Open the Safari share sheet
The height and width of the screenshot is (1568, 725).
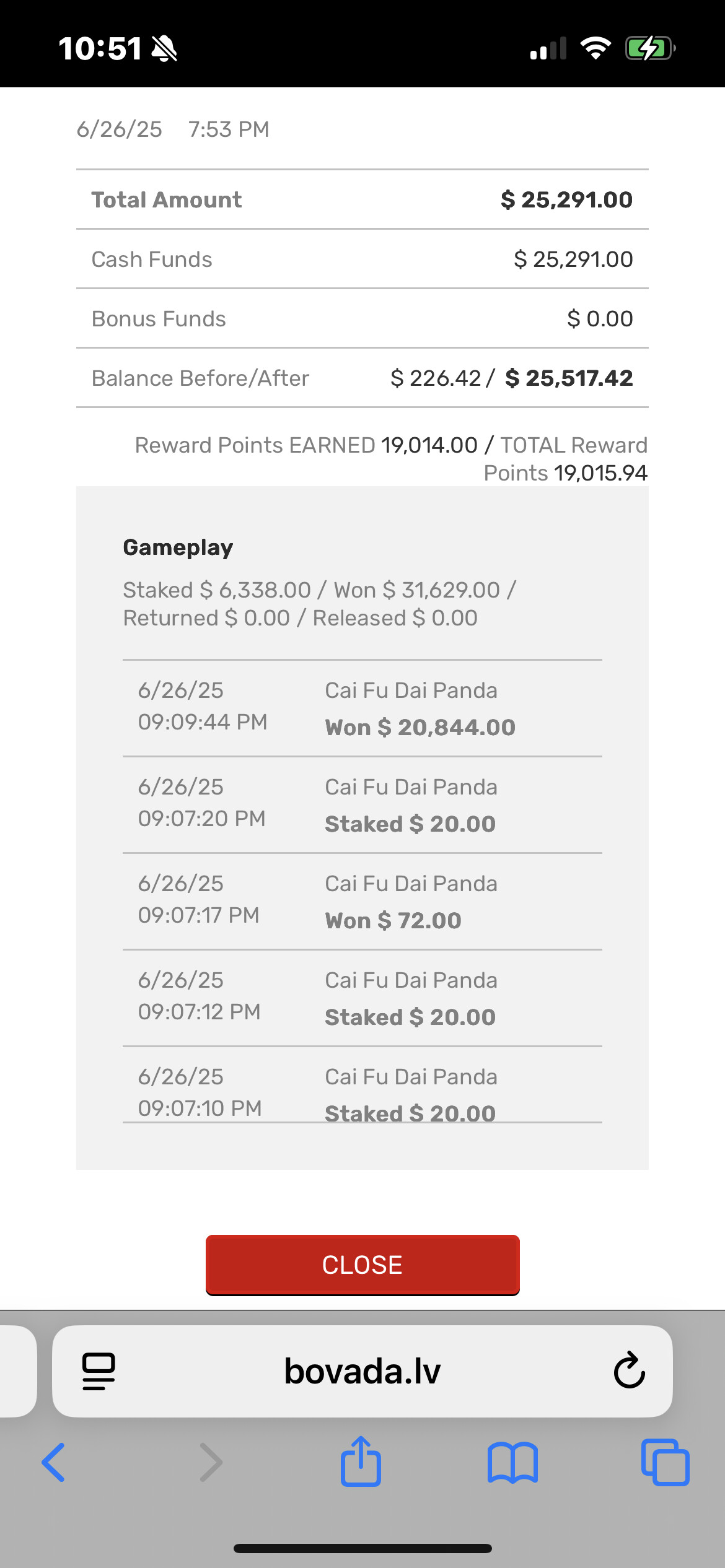pos(361,1461)
